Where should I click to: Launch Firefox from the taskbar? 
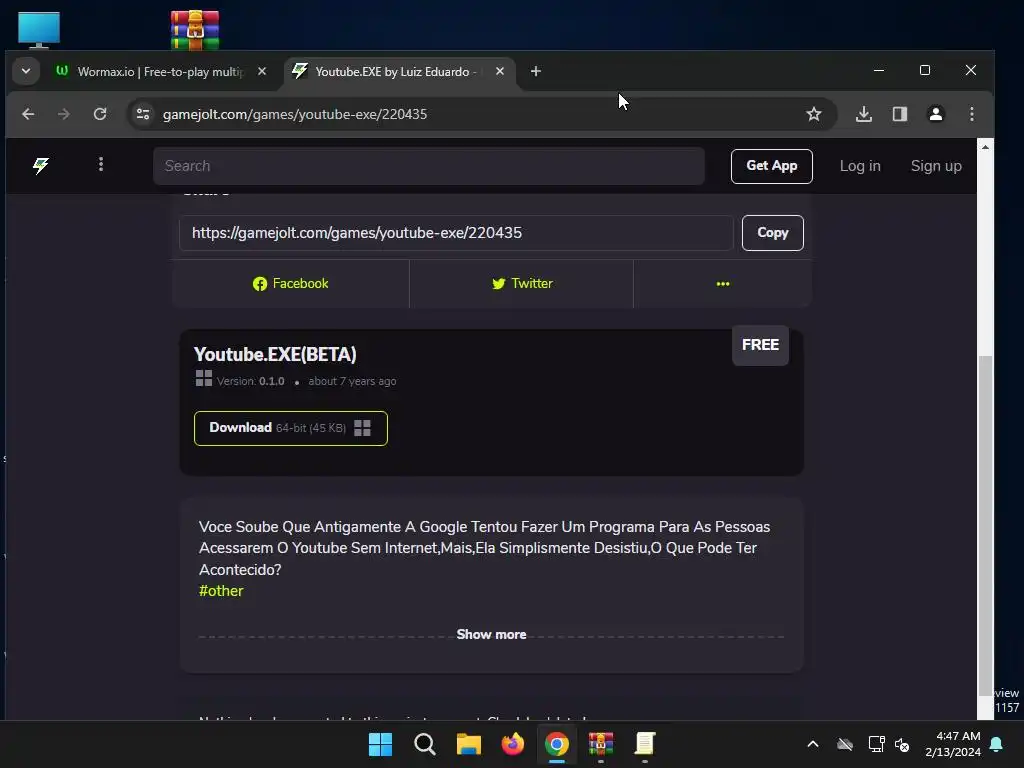tap(513, 744)
